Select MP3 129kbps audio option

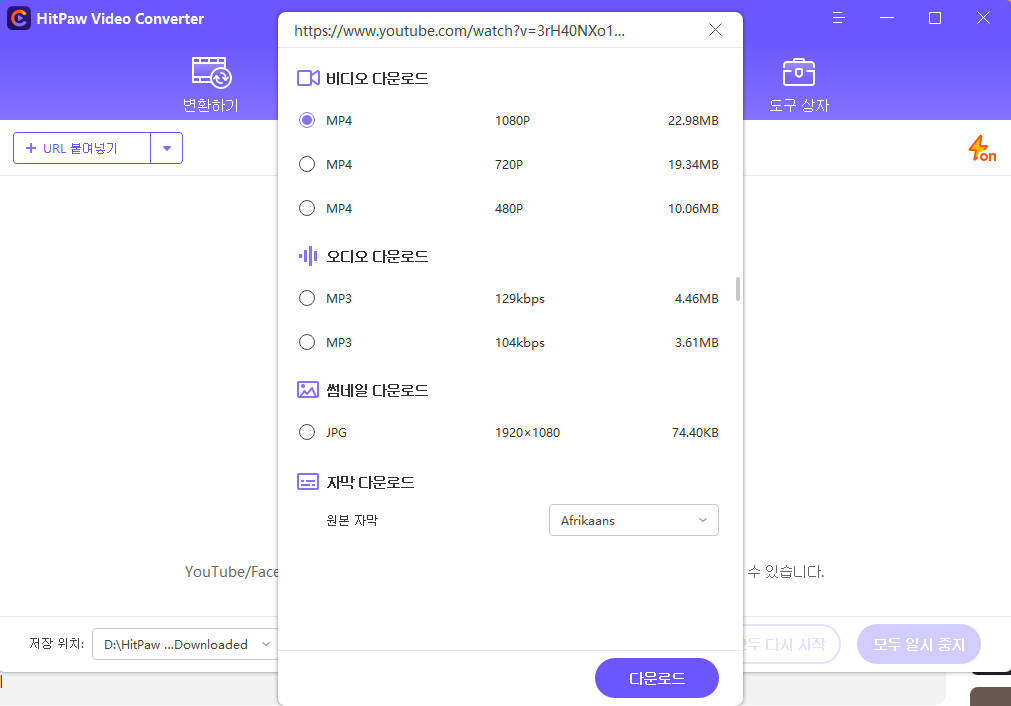(307, 298)
